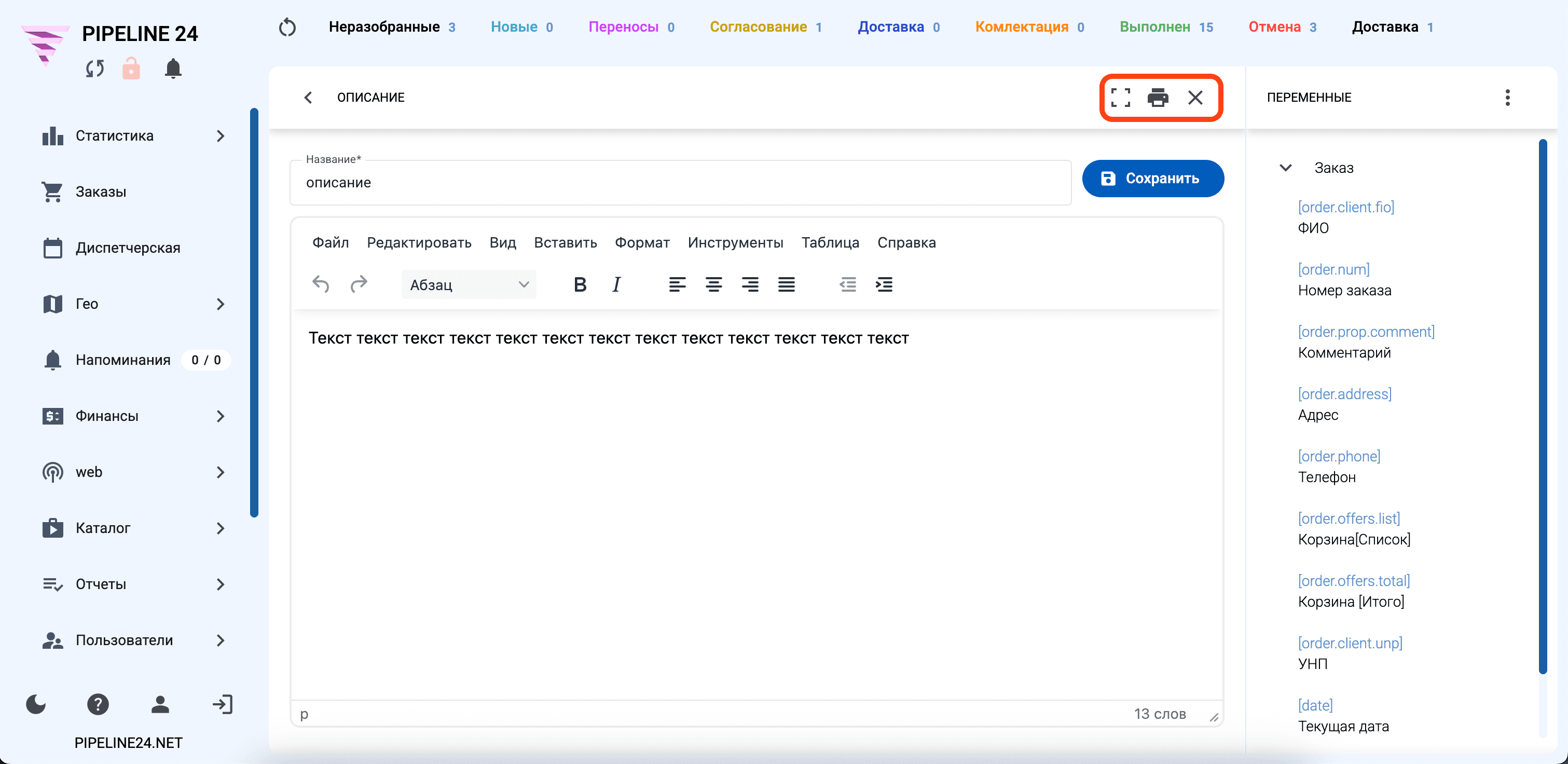1568x764 pixels.
Task: Open the Формат menu
Action: [x=641, y=242]
